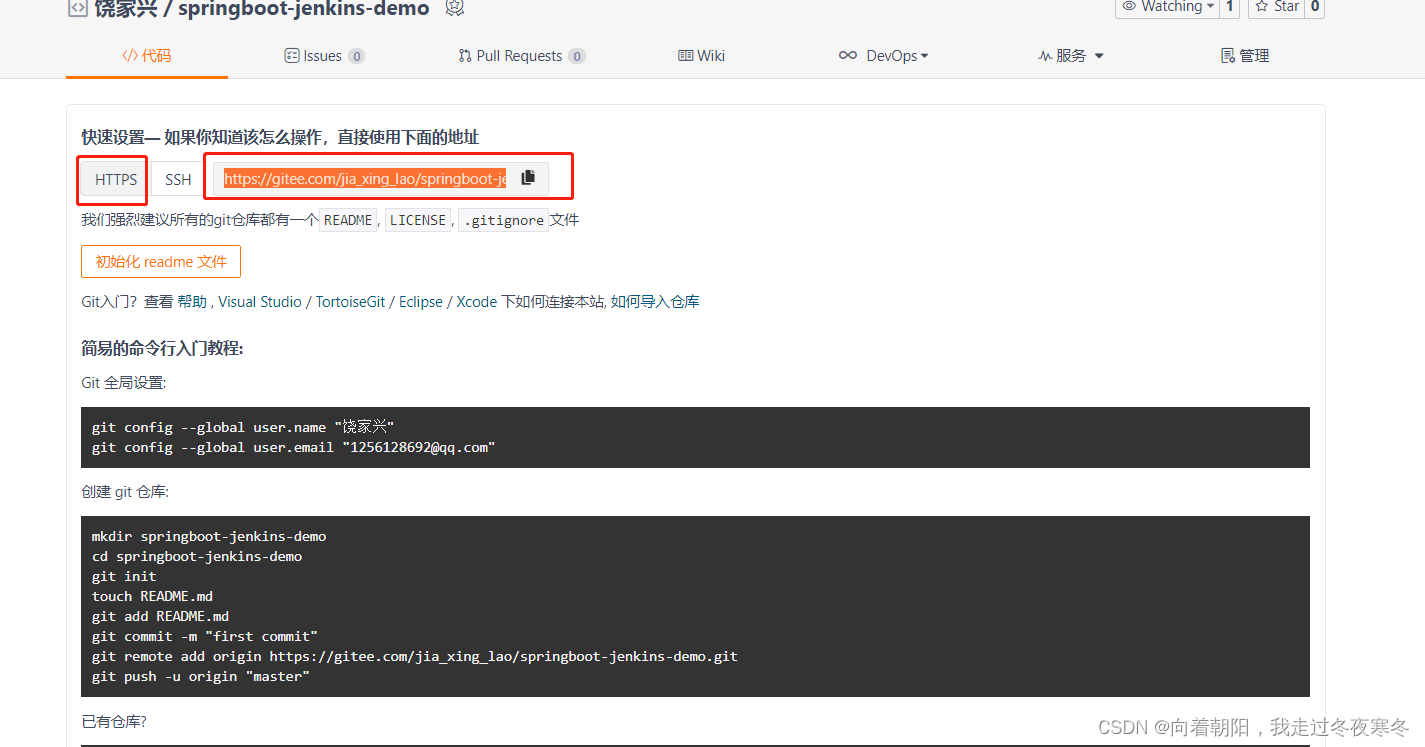Open the TortoiseGit link
Viewport: 1425px width, 747px height.
click(350, 302)
